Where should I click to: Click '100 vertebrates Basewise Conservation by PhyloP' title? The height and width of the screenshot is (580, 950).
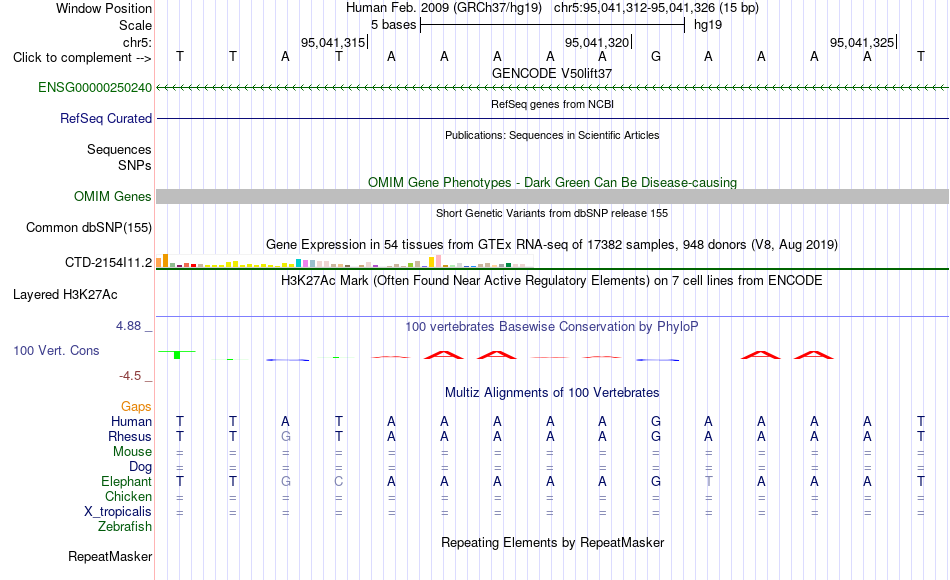tap(552, 327)
